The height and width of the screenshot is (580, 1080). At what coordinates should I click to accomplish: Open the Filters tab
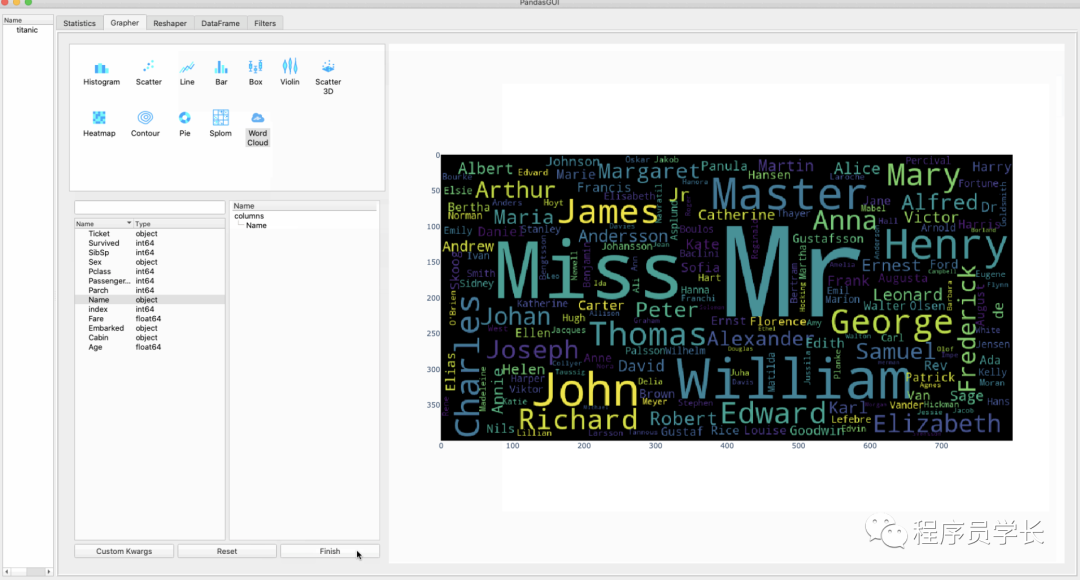(x=264, y=23)
